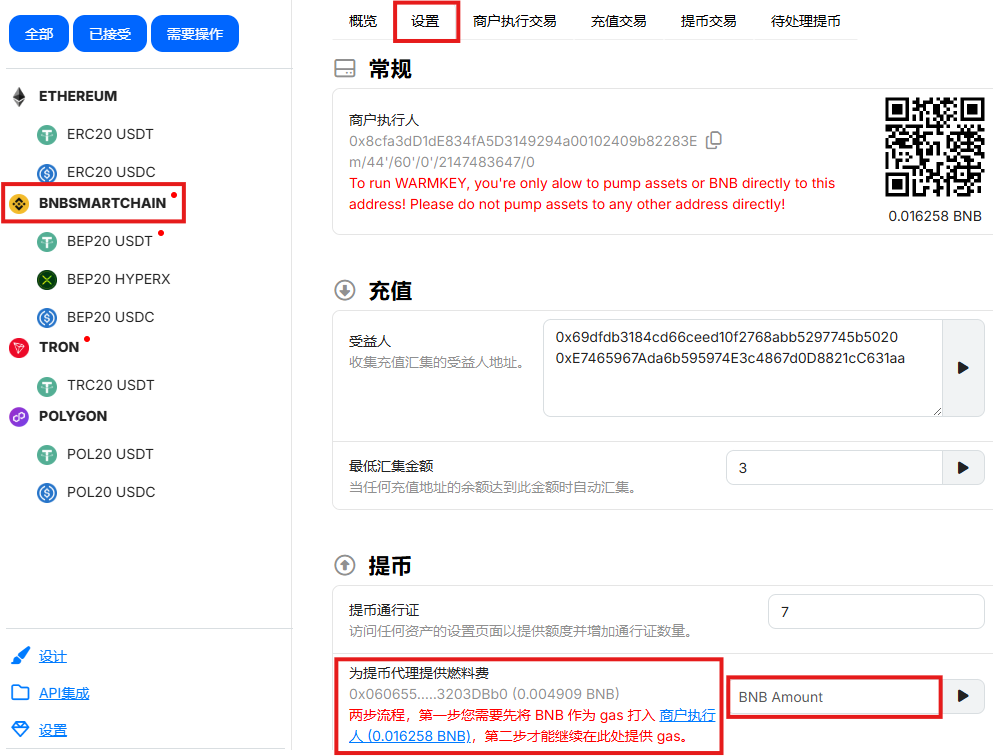Screen dimensions: 993x756
Task: Switch to the 概览 tab
Action: pyautogui.click(x=362, y=20)
